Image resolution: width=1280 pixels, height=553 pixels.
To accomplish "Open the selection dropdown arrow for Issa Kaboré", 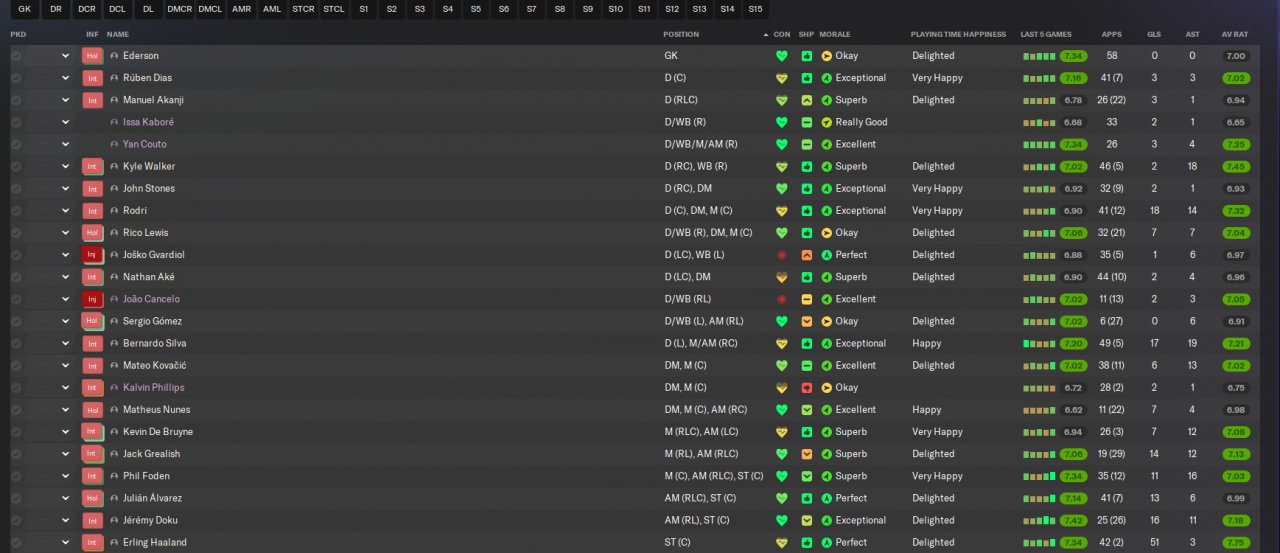I will (65, 122).
